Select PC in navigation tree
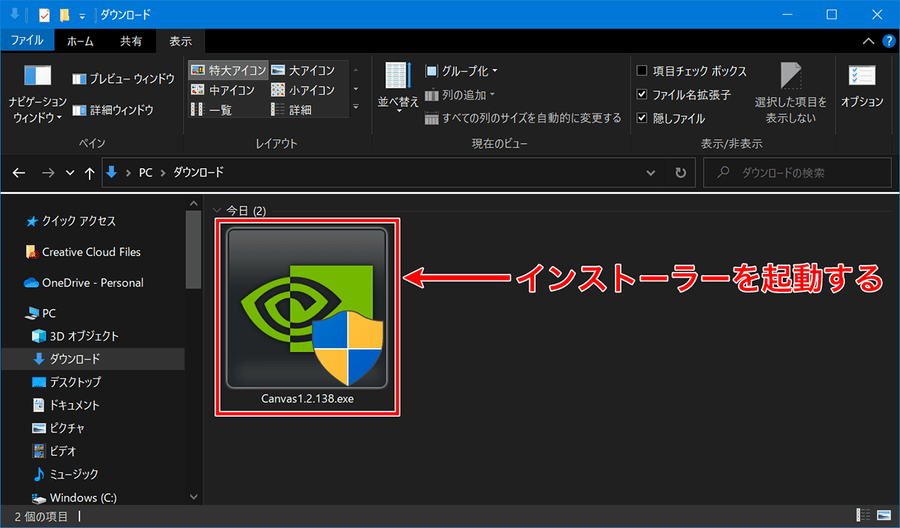The image size is (900, 528). pyautogui.click(x=41, y=313)
